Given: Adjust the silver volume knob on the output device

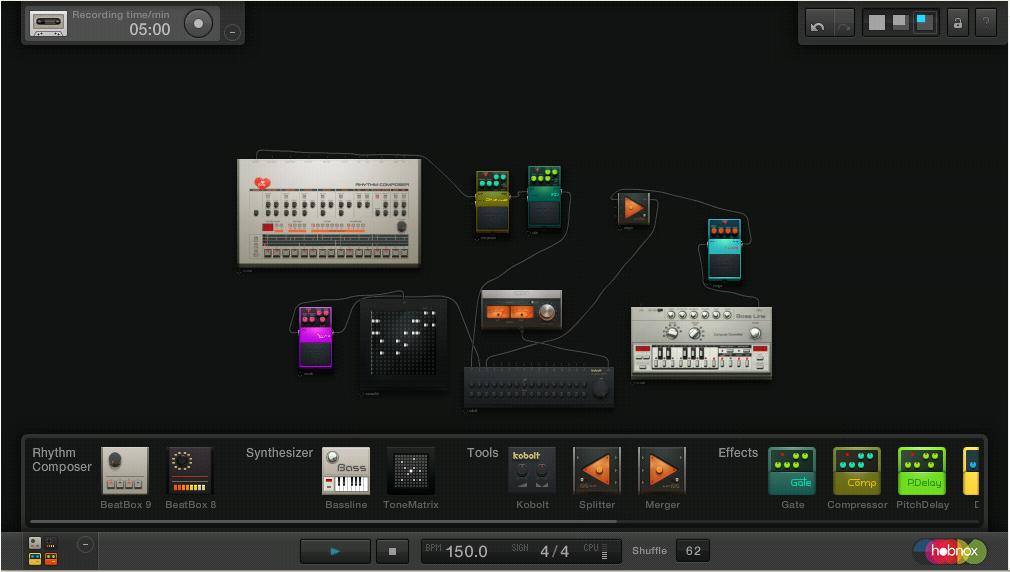Looking at the screenshot, I should pos(546,312).
